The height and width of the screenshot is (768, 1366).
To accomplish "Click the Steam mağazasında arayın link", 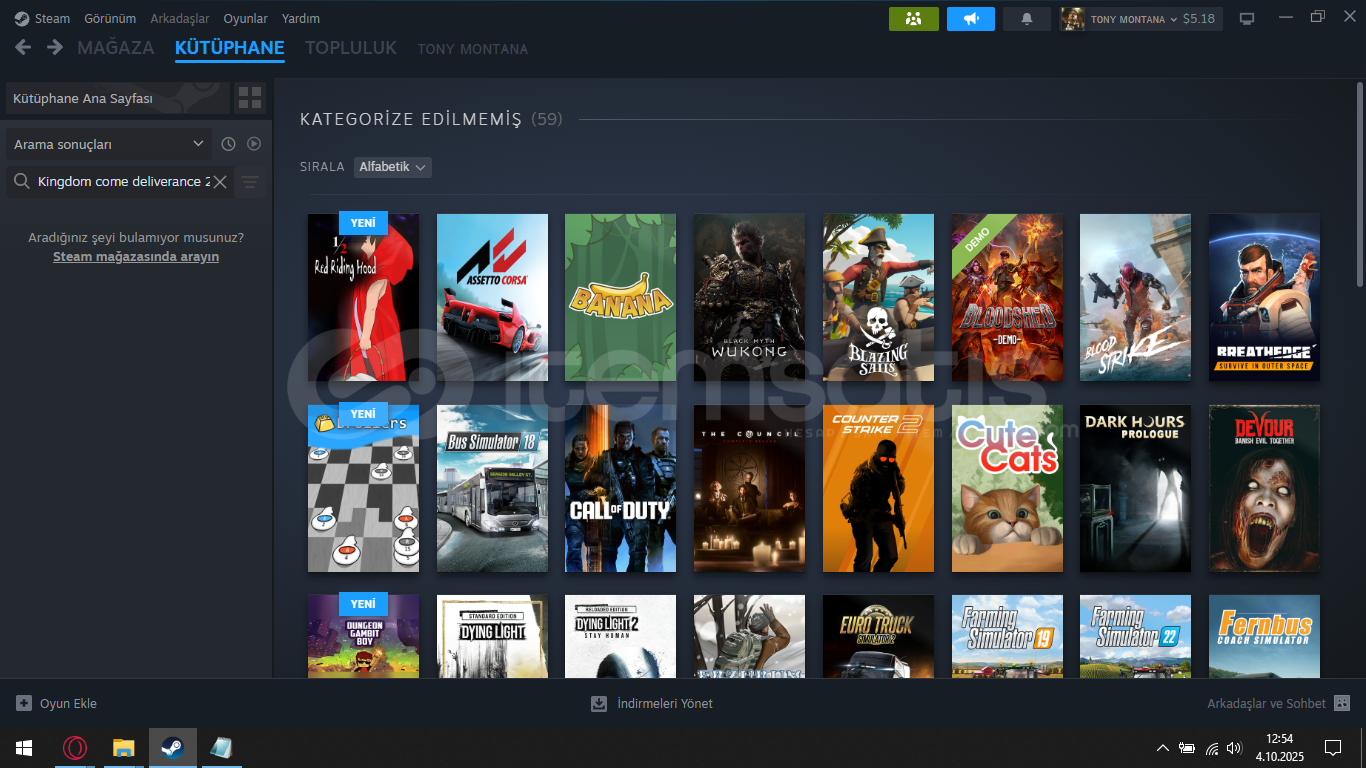I will [x=136, y=257].
